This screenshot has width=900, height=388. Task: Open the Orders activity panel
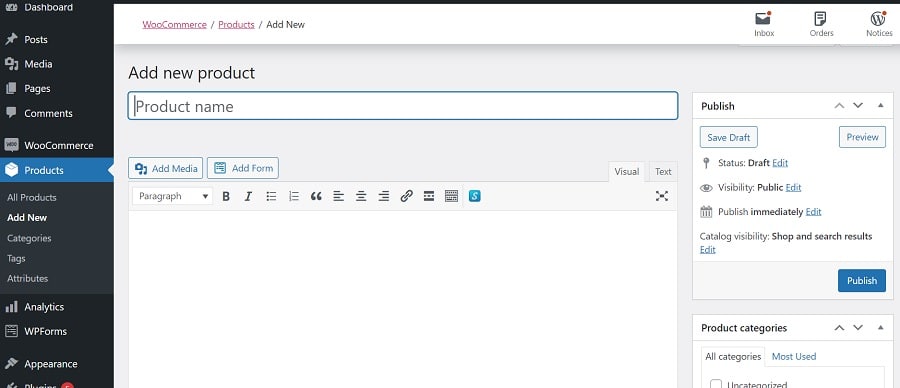pyautogui.click(x=821, y=24)
